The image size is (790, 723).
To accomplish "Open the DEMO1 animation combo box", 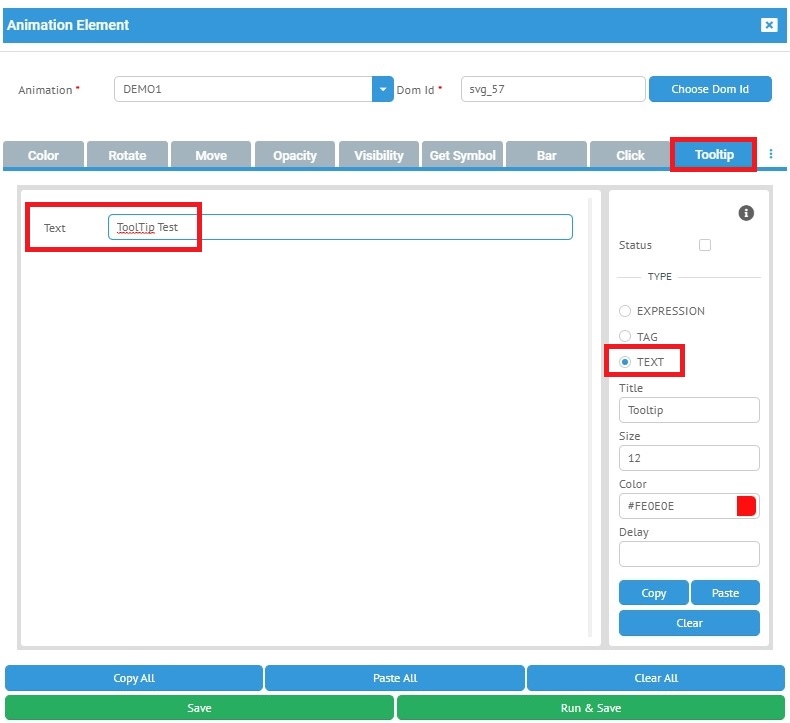I will [x=243, y=89].
